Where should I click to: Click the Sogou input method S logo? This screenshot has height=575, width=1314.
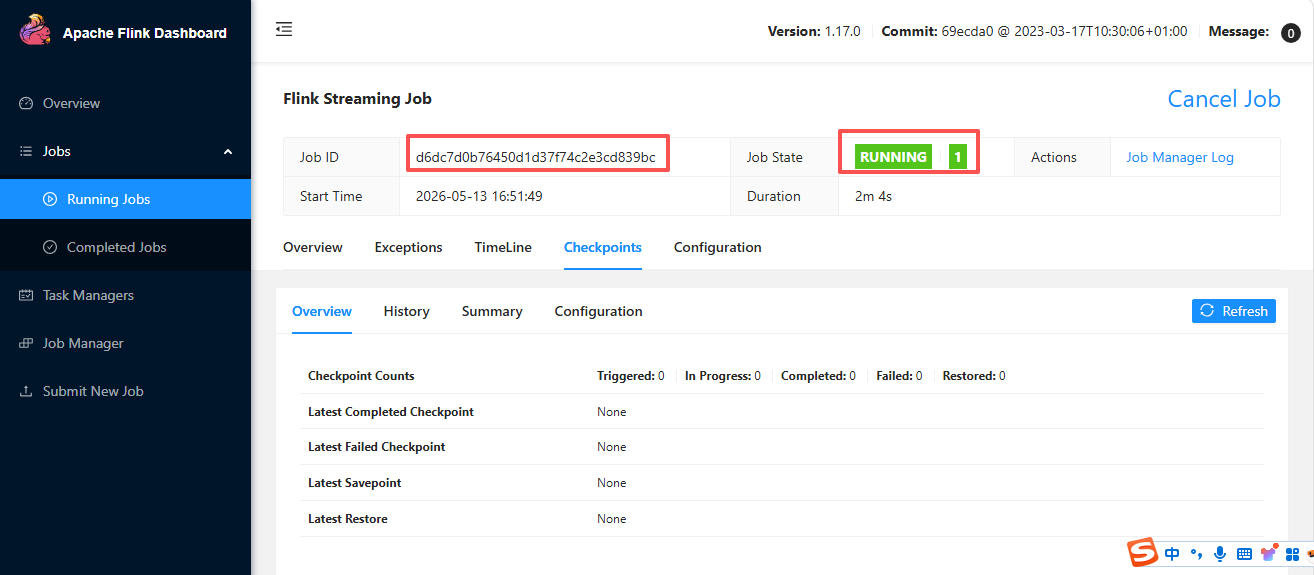pos(1143,552)
